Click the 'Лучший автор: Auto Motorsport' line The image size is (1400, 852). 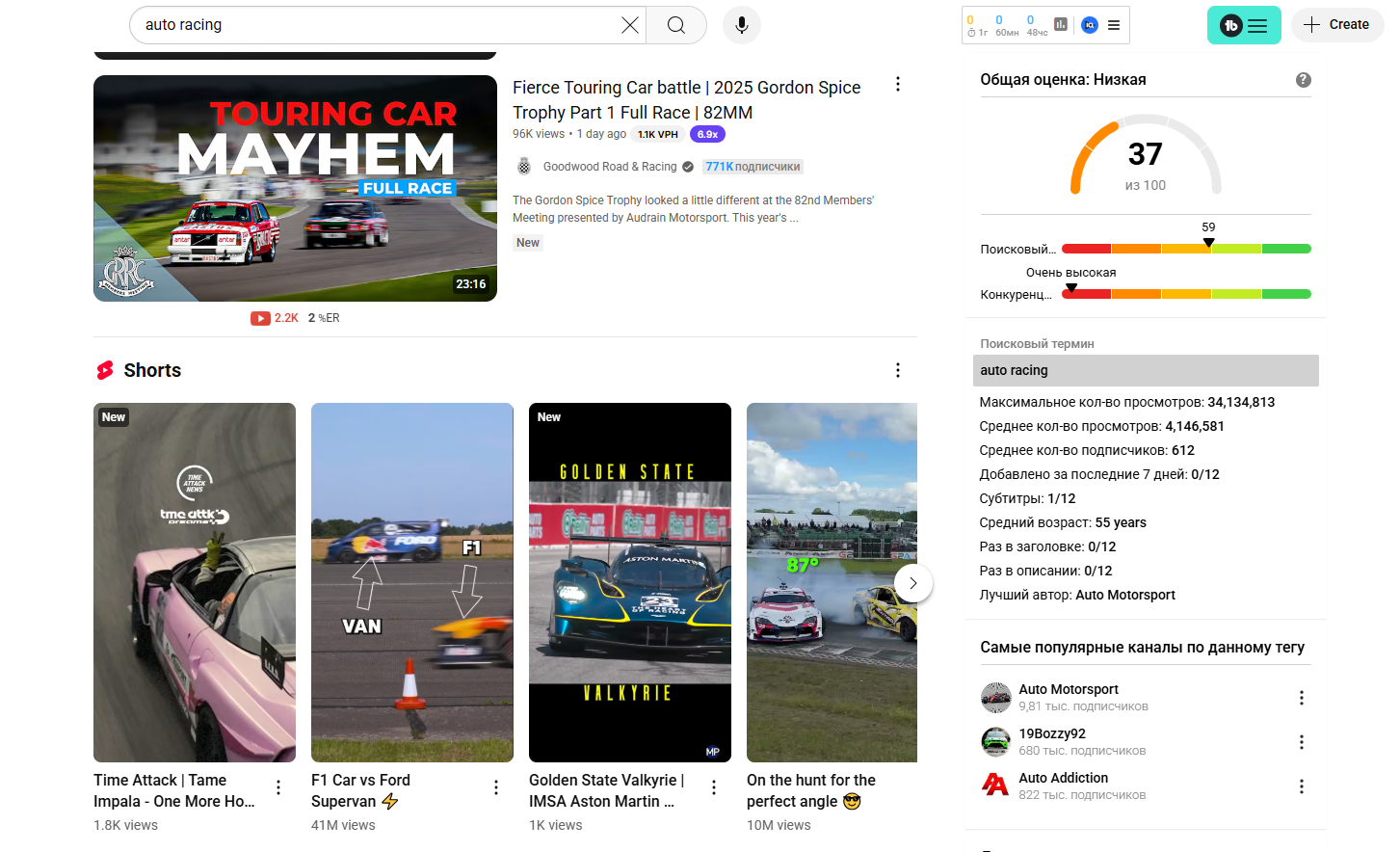[1077, 595]
